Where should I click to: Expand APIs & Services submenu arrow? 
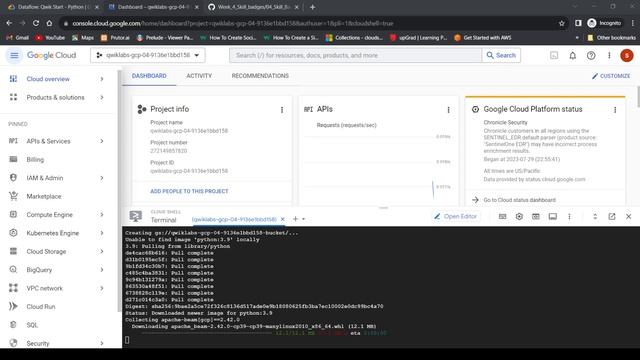click(x=102, y=141)
